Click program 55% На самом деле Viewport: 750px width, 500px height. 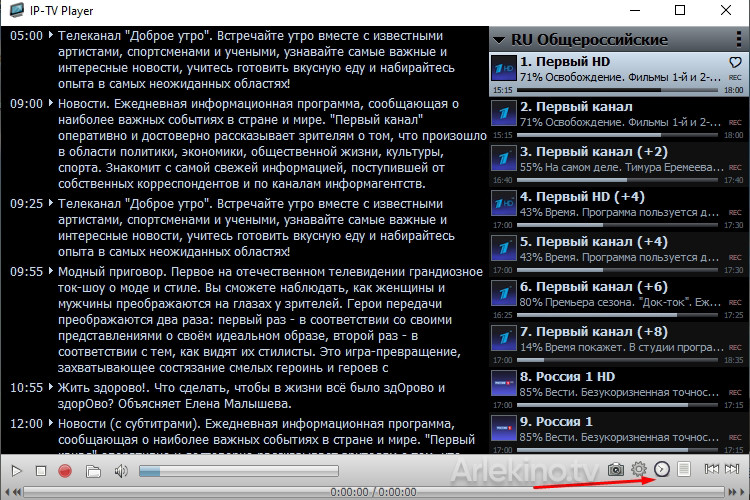[x=621, y=167]
